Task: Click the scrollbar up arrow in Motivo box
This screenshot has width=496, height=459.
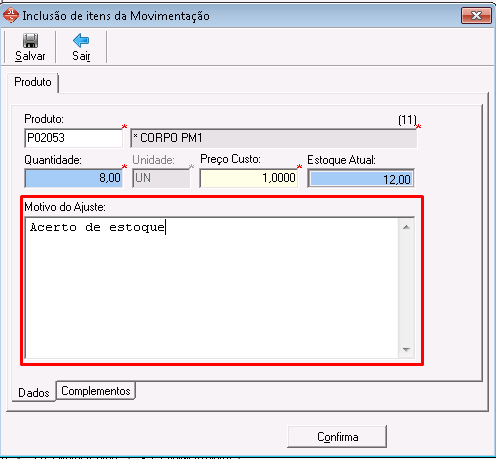Action: pyautogui.click(x=406, y=227)
